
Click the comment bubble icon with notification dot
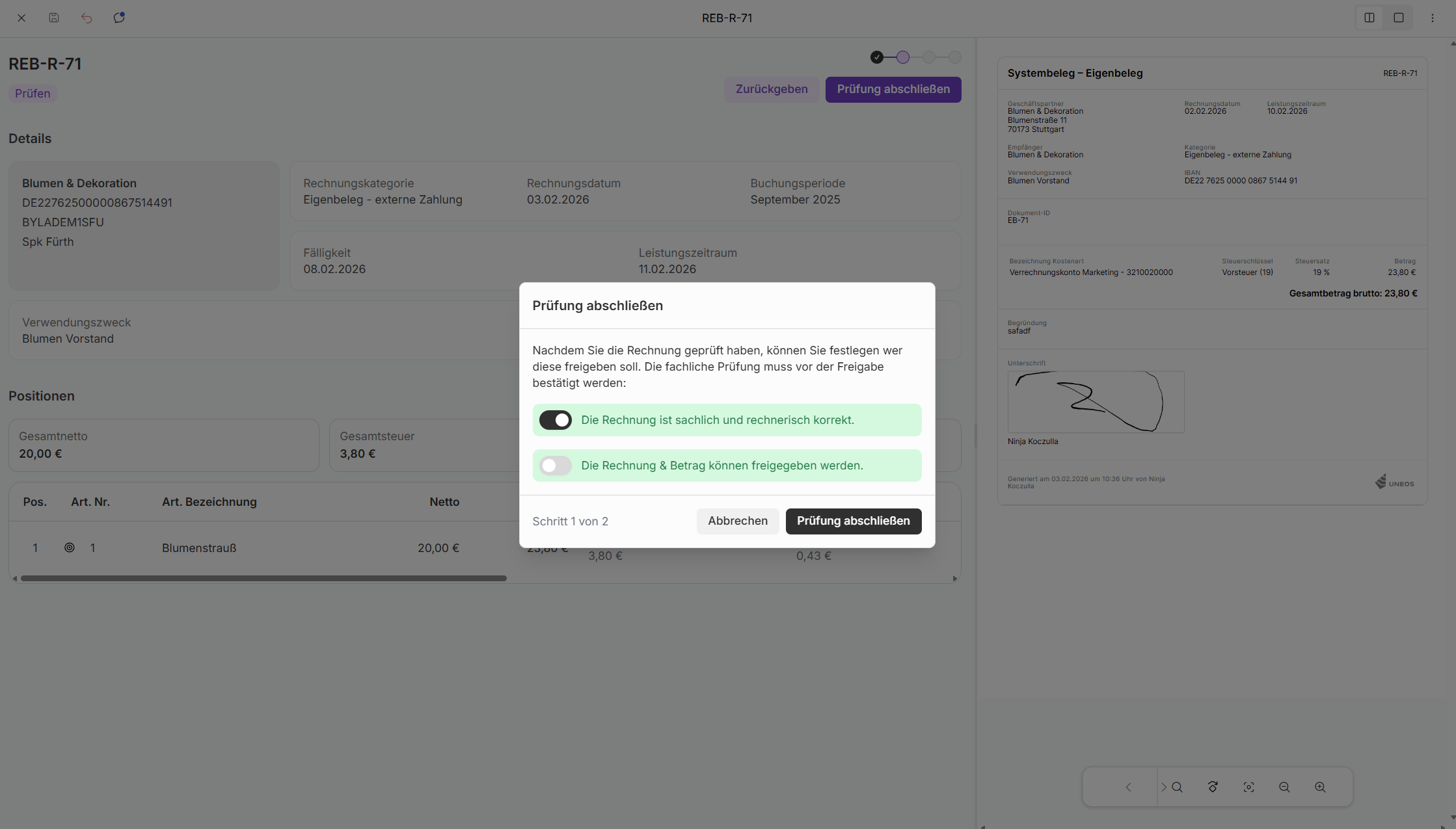pos(119,18)
